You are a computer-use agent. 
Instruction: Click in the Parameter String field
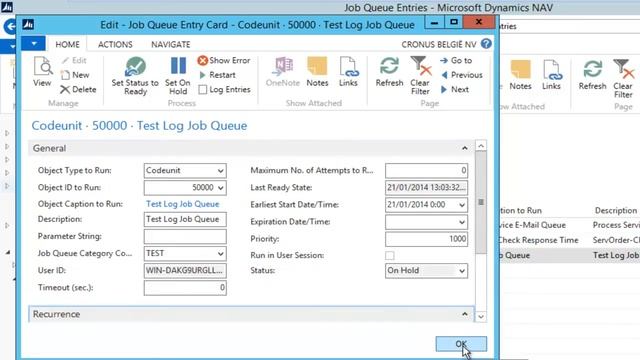coord(185,236)
